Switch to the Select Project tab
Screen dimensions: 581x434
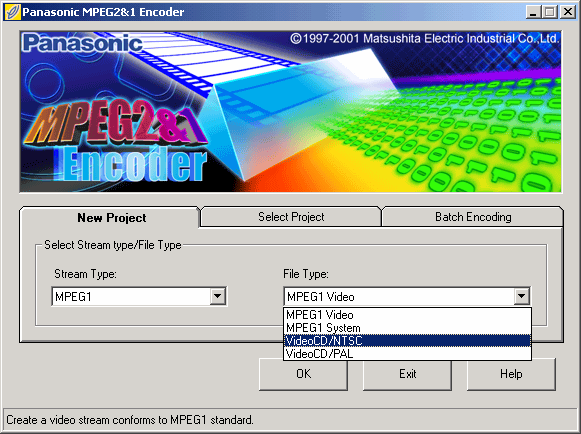click(x=291, y=217)
